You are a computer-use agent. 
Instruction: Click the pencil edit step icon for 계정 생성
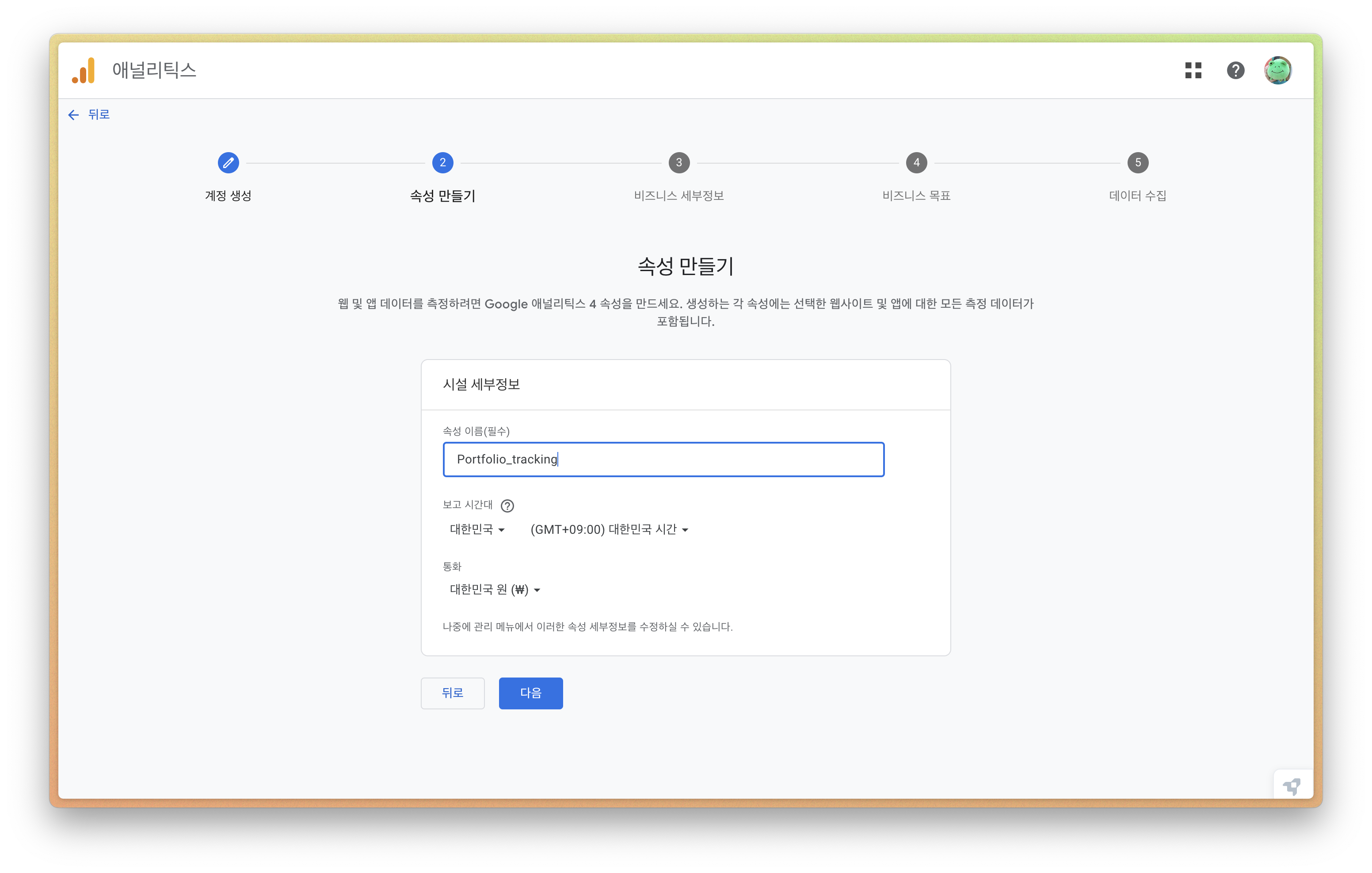228,162
